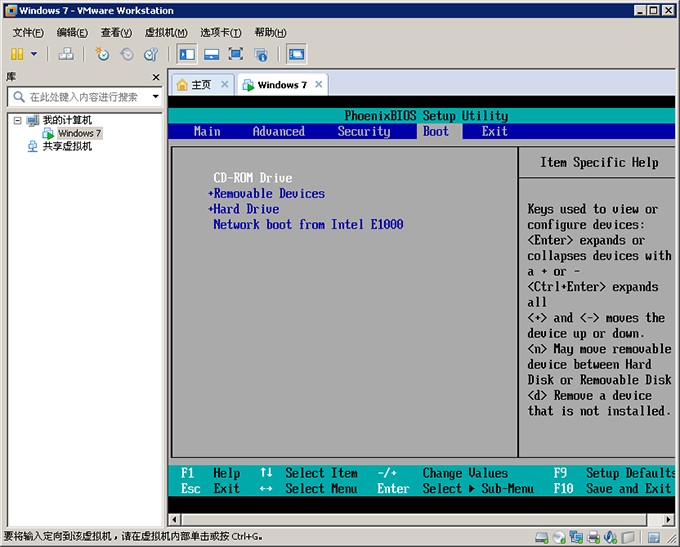Viewport: 680px width, 547px height.
Task: Close the Windows 7 tab
Action: [x=319, y=84]
